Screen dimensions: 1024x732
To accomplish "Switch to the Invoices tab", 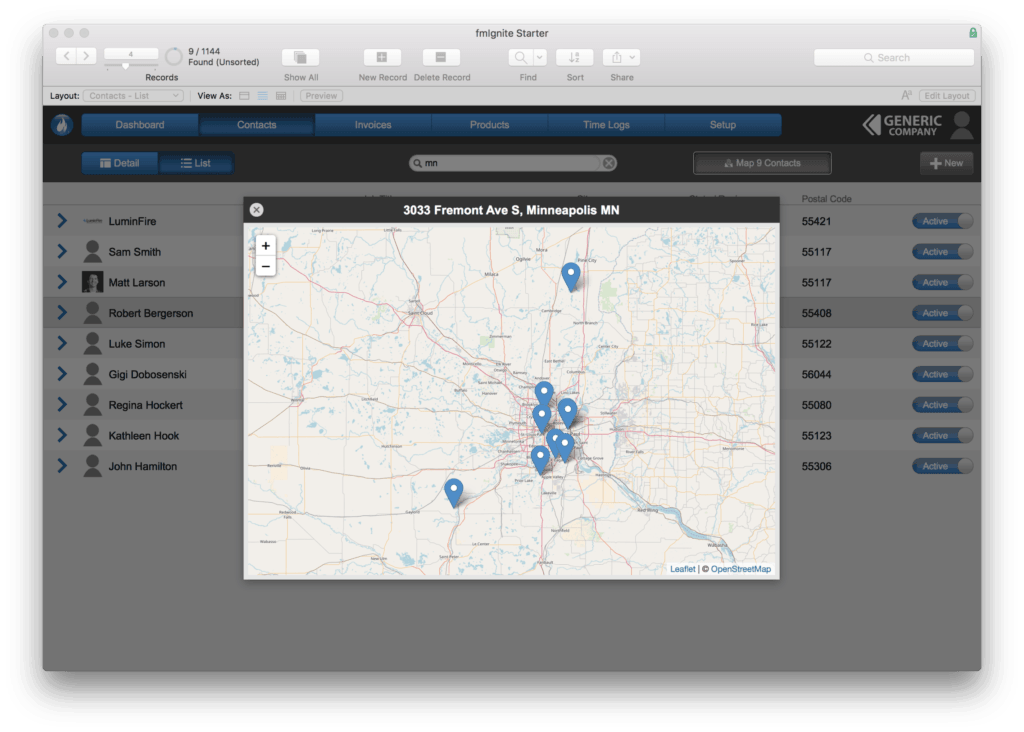I will tap(372, 125).
